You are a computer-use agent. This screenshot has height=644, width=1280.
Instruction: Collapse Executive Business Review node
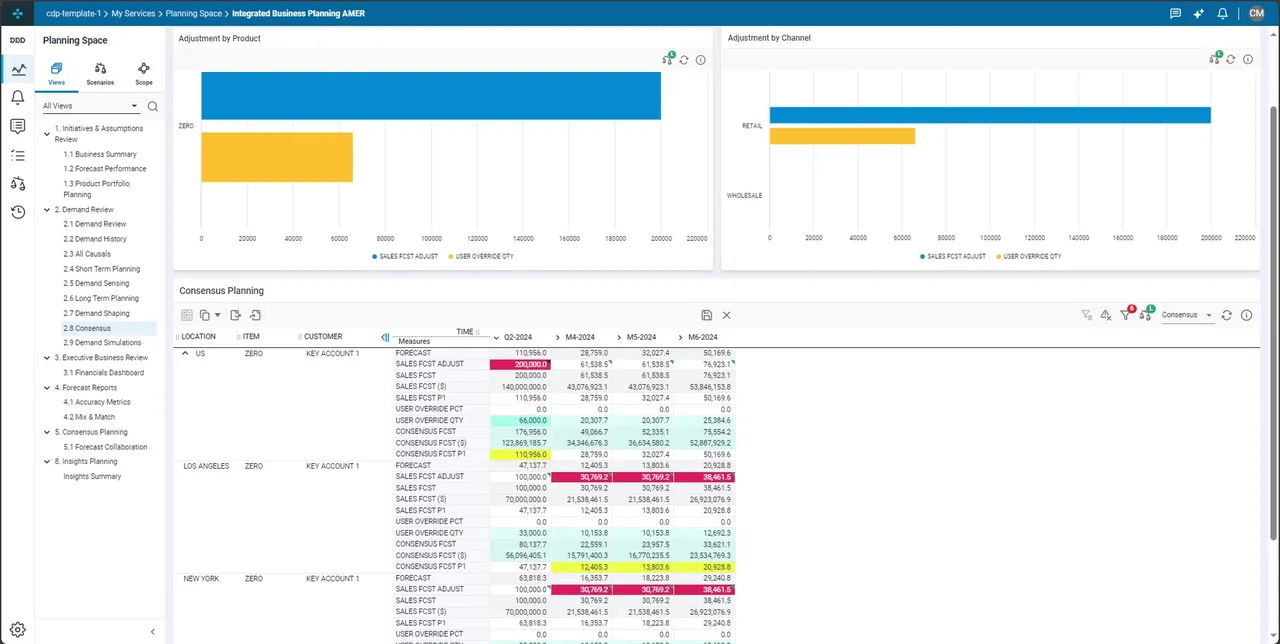tap(47, 358)
